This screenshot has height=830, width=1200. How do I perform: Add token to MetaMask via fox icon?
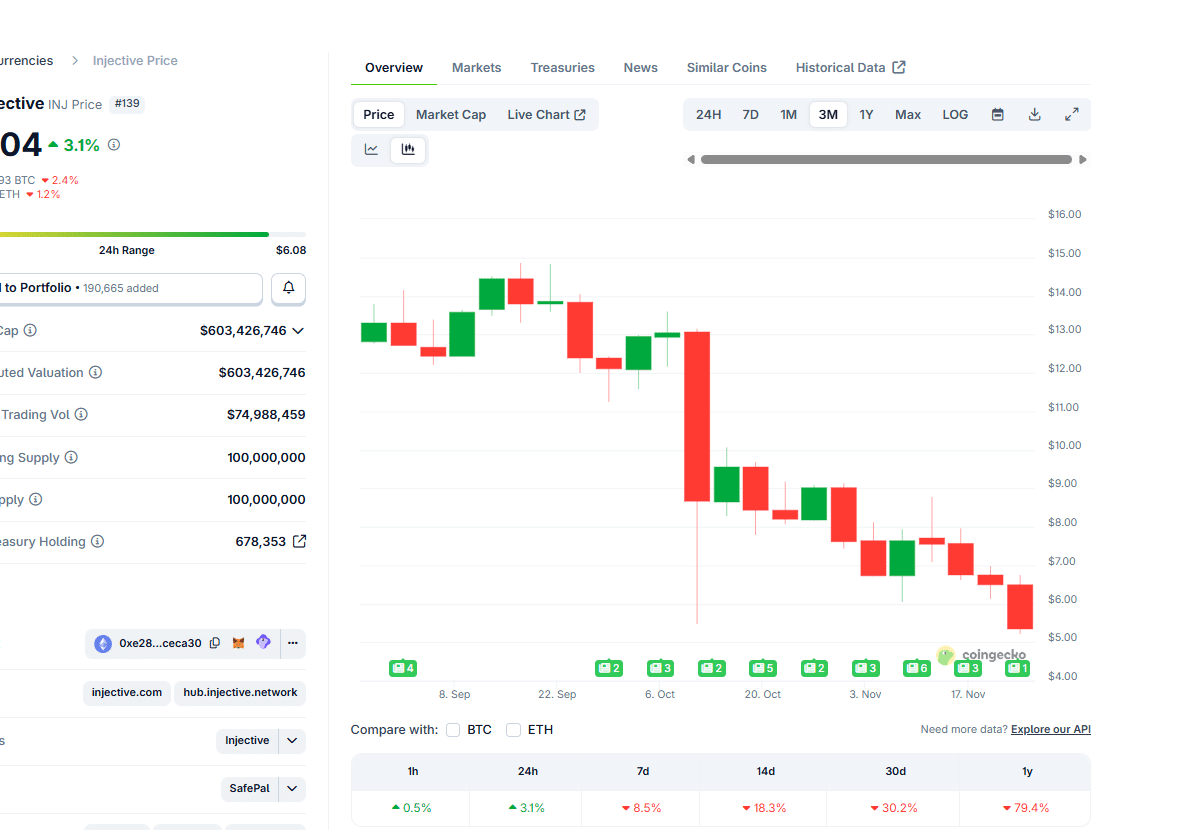(239, 643)
